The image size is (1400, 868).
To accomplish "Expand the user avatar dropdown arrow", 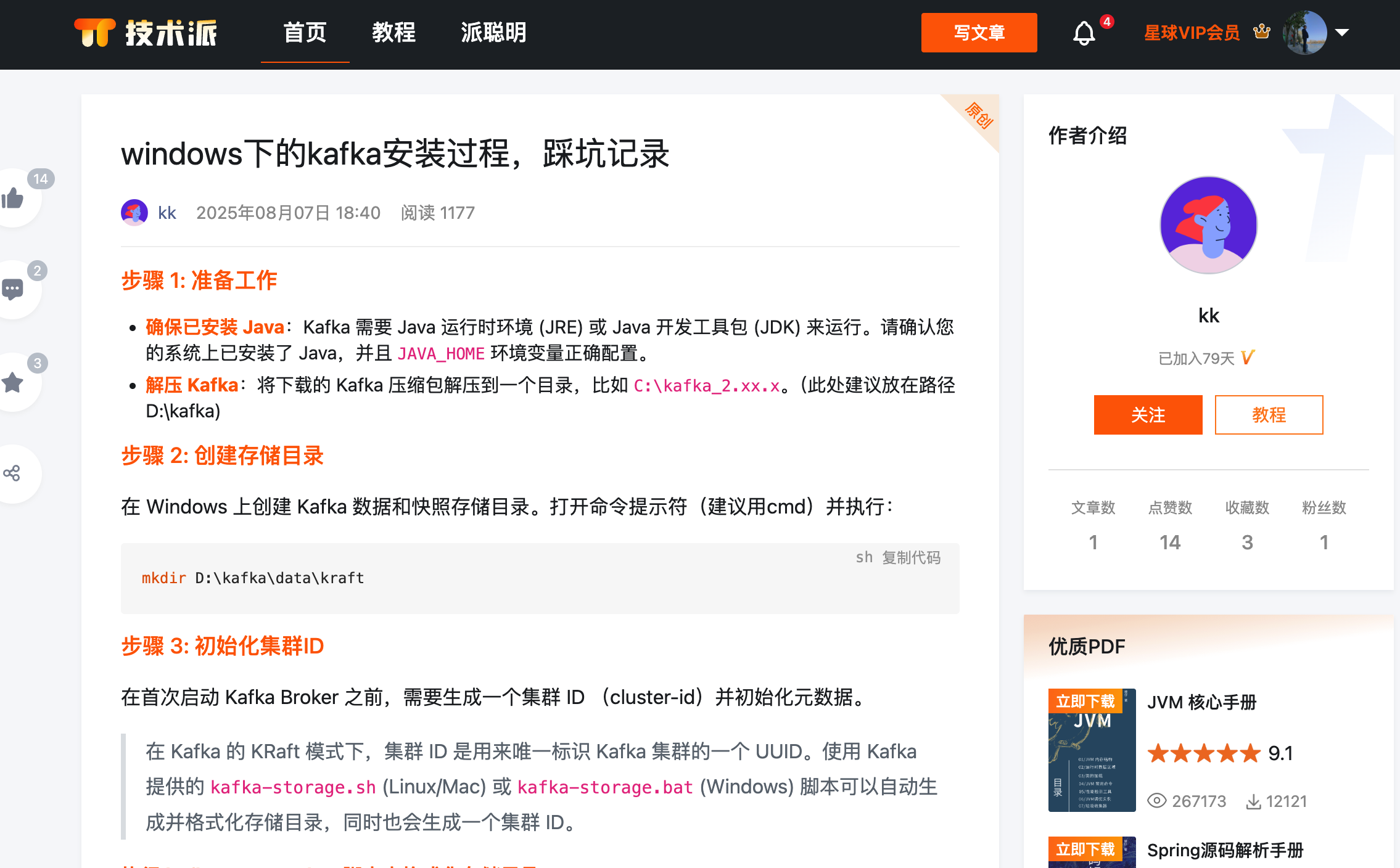I will click(x=1342, y=33).
